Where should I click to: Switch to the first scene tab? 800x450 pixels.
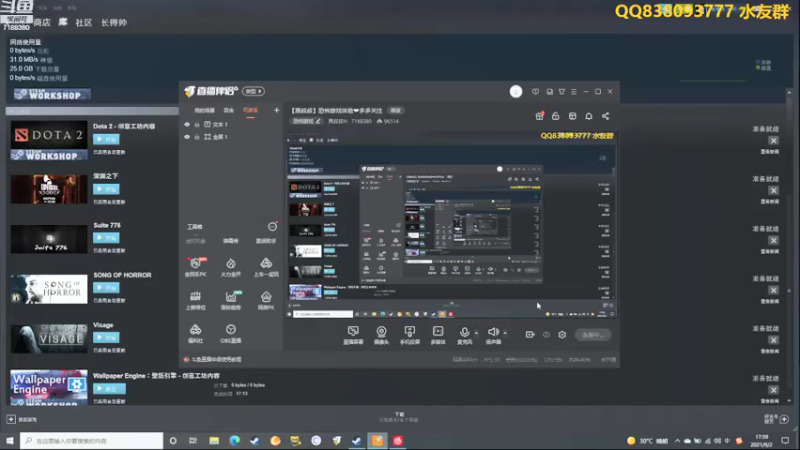[205, 110]
